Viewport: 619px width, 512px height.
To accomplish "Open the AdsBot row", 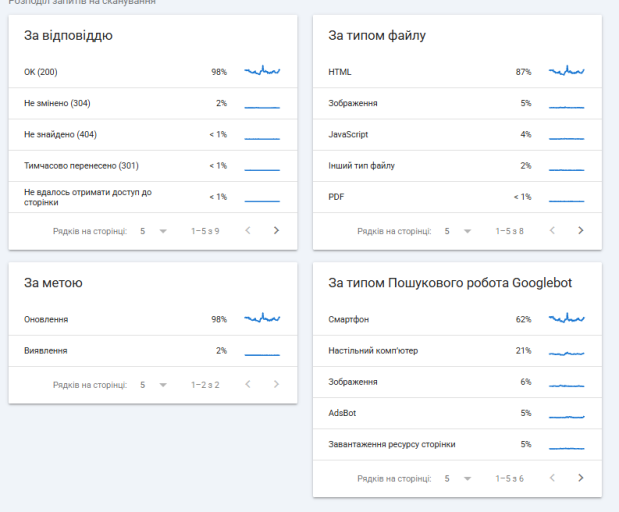I will (x=457, y=413).
